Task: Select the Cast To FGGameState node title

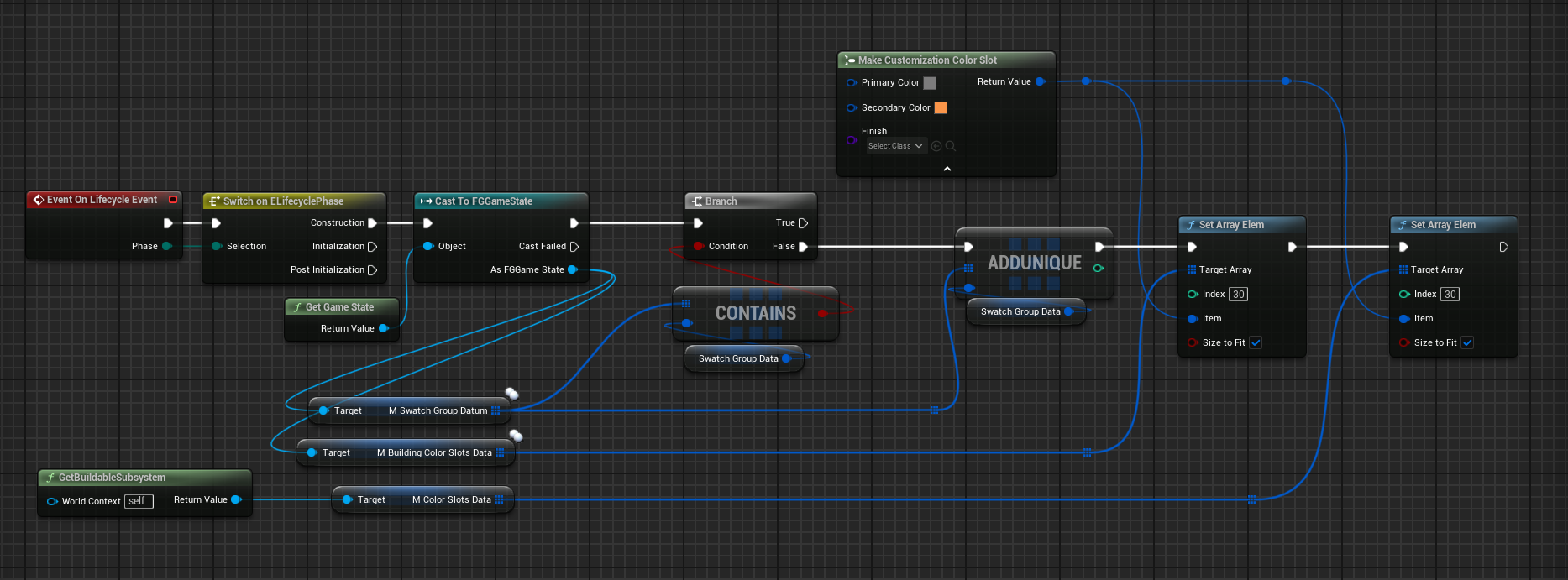Action: pyautogui.click(x=484, y=201)
